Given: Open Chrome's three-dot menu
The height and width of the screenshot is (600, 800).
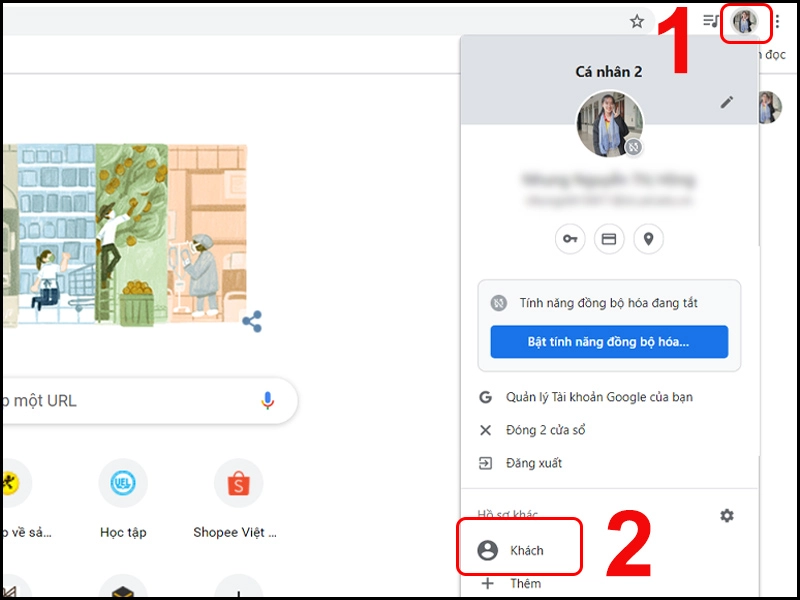Looking at the screenshot, I should pyautogui.click(x=777, y=21).
